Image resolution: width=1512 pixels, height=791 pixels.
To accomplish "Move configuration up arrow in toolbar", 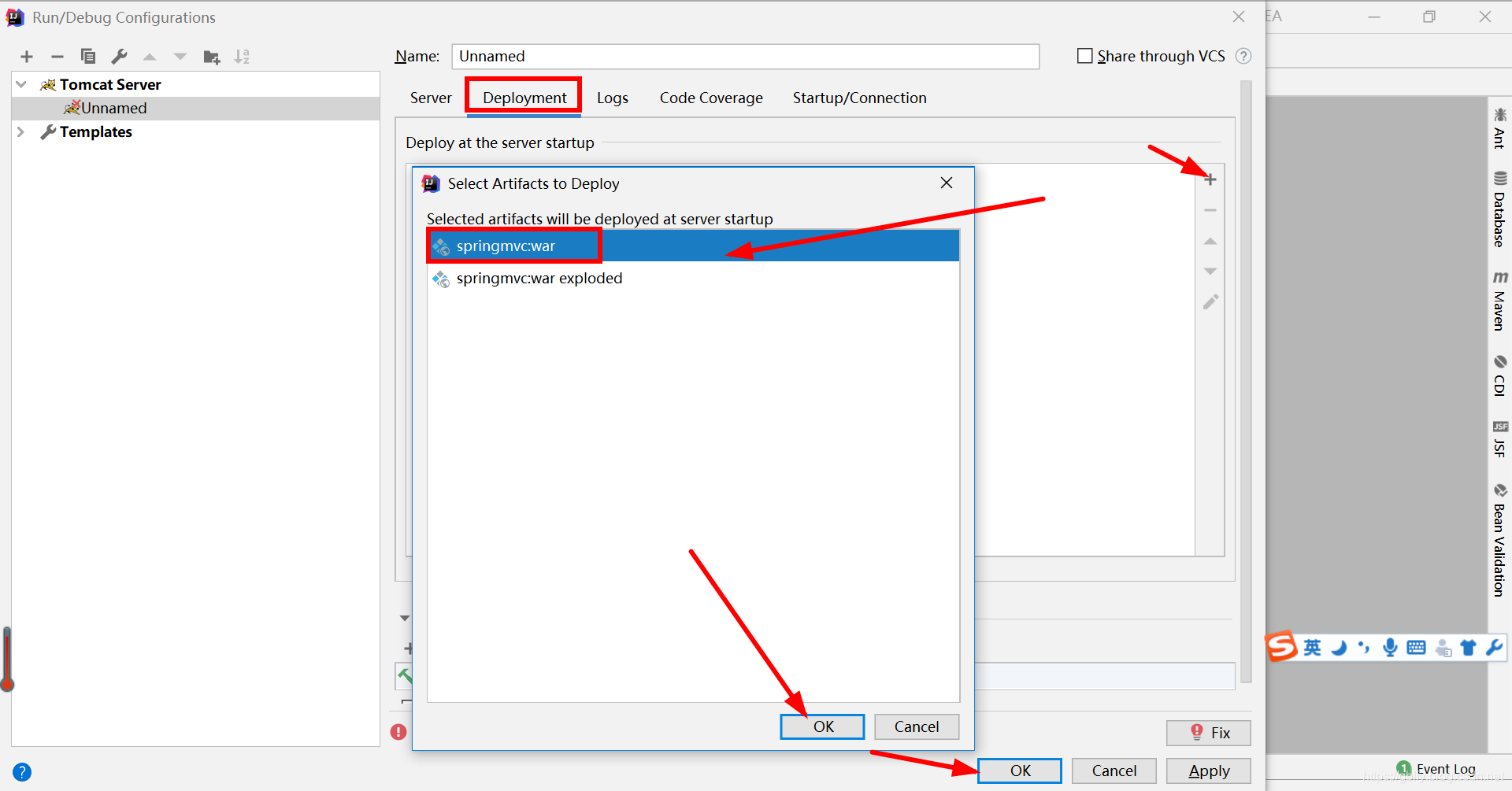I will point(150,57).
